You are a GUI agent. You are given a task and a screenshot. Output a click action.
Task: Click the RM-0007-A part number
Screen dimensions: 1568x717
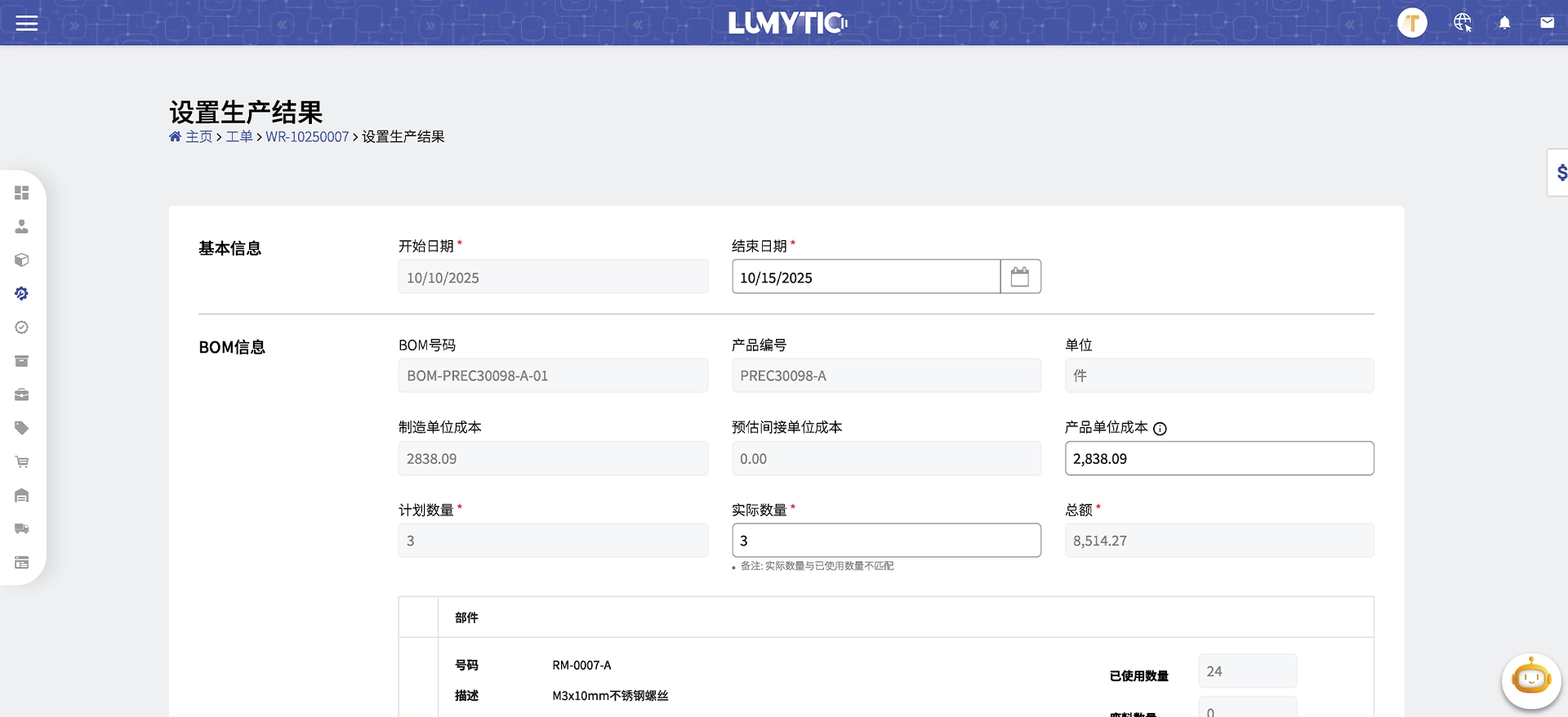(581, 666)
